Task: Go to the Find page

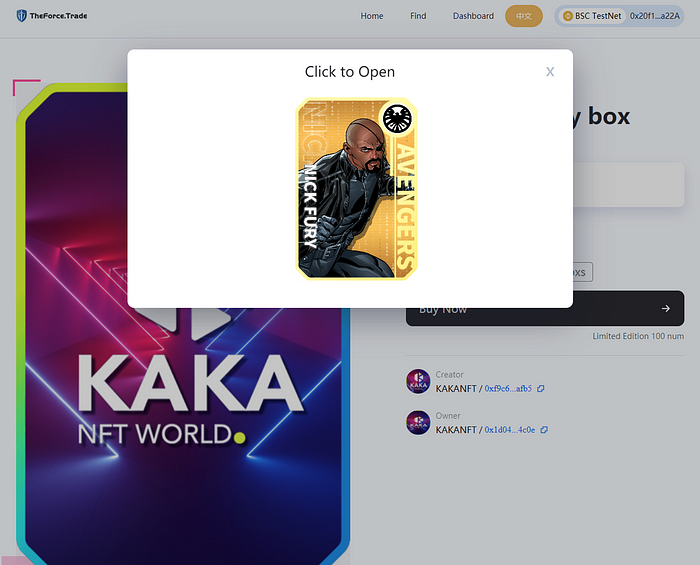Action: click(x=418, y=16)
